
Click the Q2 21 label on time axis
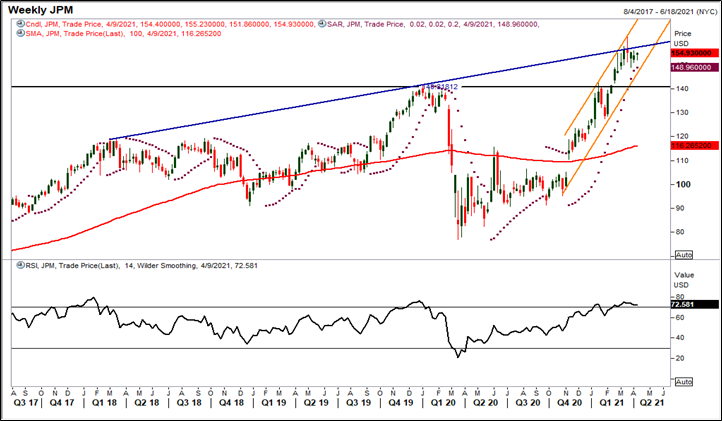pos(651,403)
